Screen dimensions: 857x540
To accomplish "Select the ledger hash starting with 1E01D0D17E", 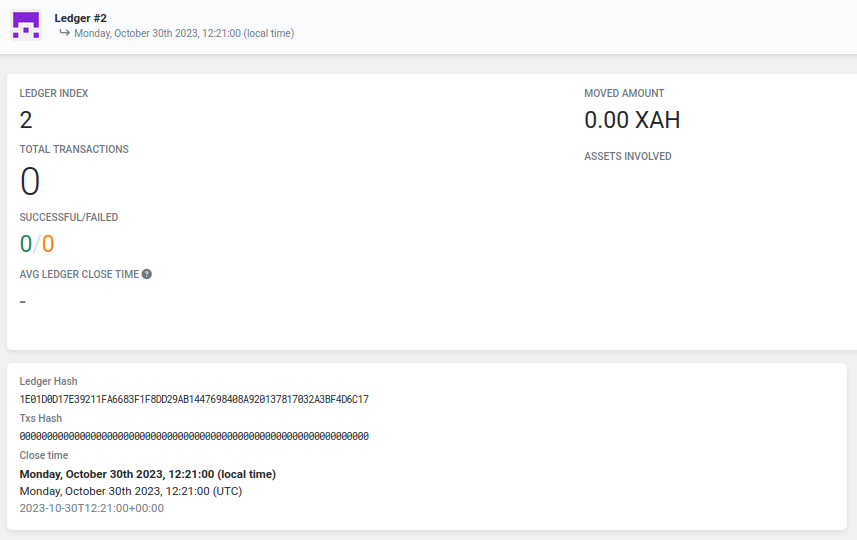I will point(194,400).
